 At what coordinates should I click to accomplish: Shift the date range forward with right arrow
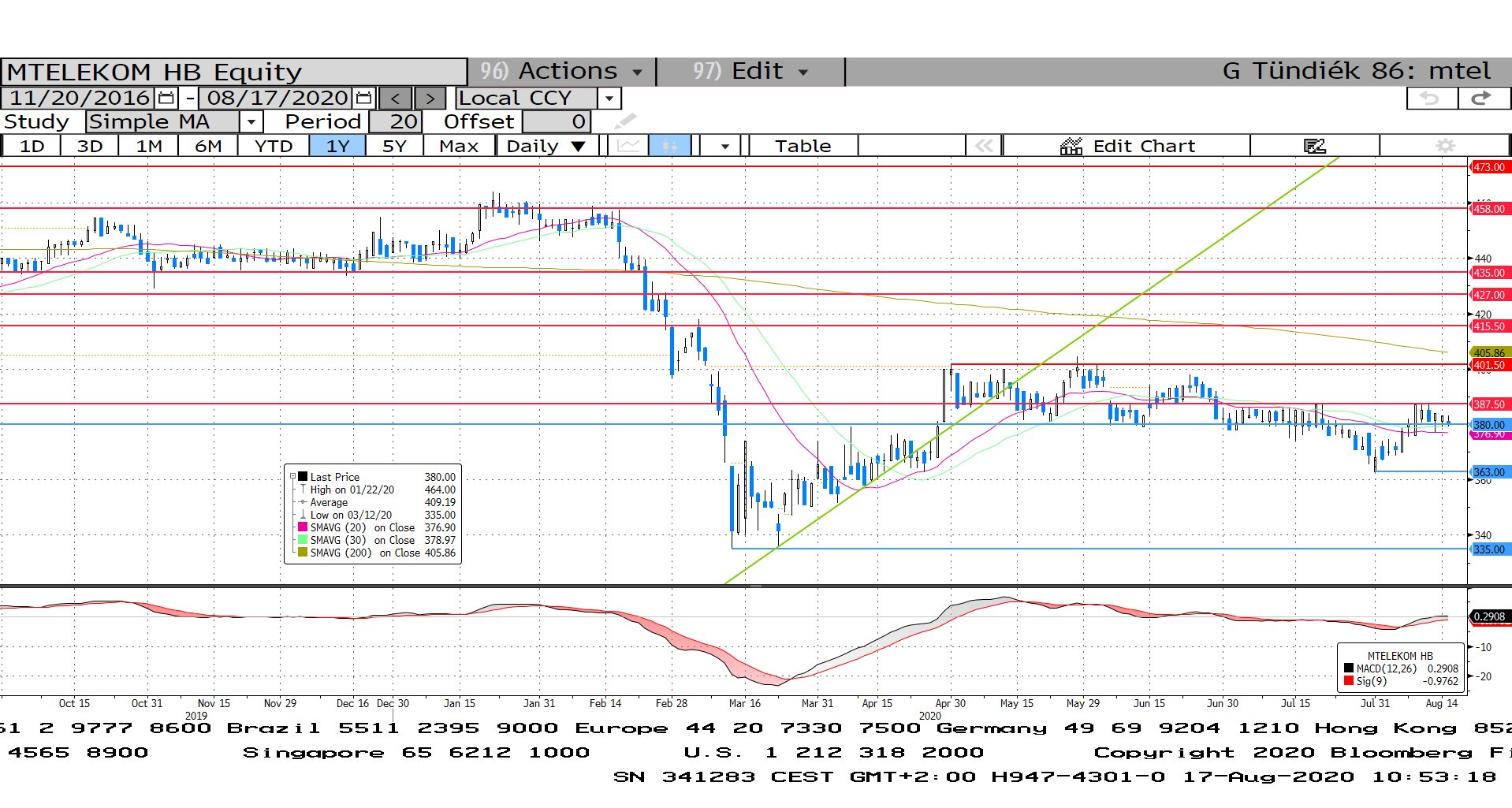(430, 99)
